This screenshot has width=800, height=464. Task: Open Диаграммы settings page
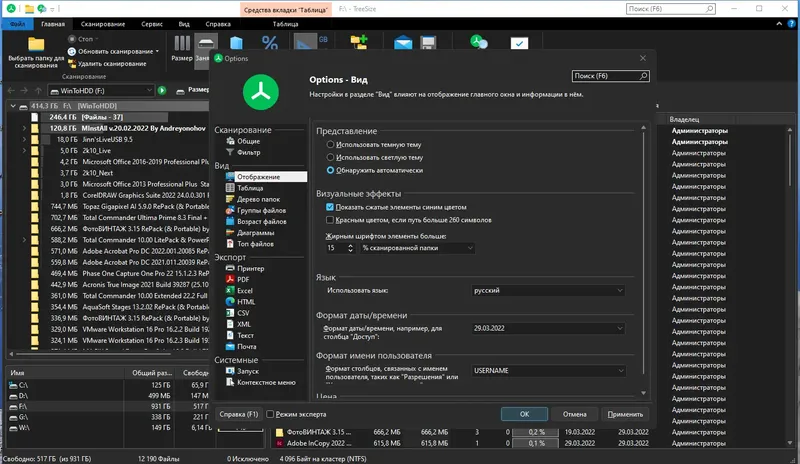click(x=255, y=233)
